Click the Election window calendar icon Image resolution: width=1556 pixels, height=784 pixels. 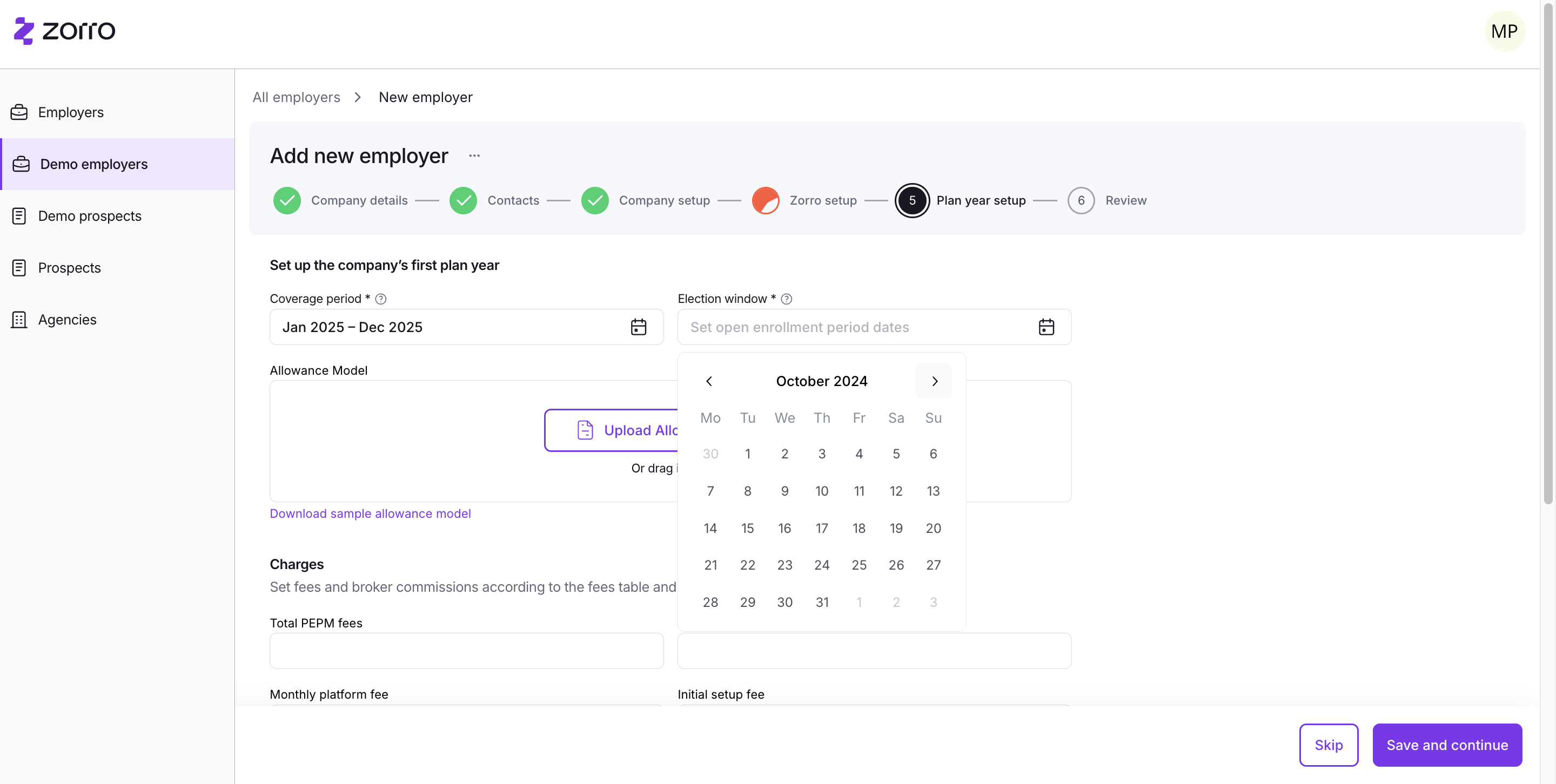point(1046,327)
